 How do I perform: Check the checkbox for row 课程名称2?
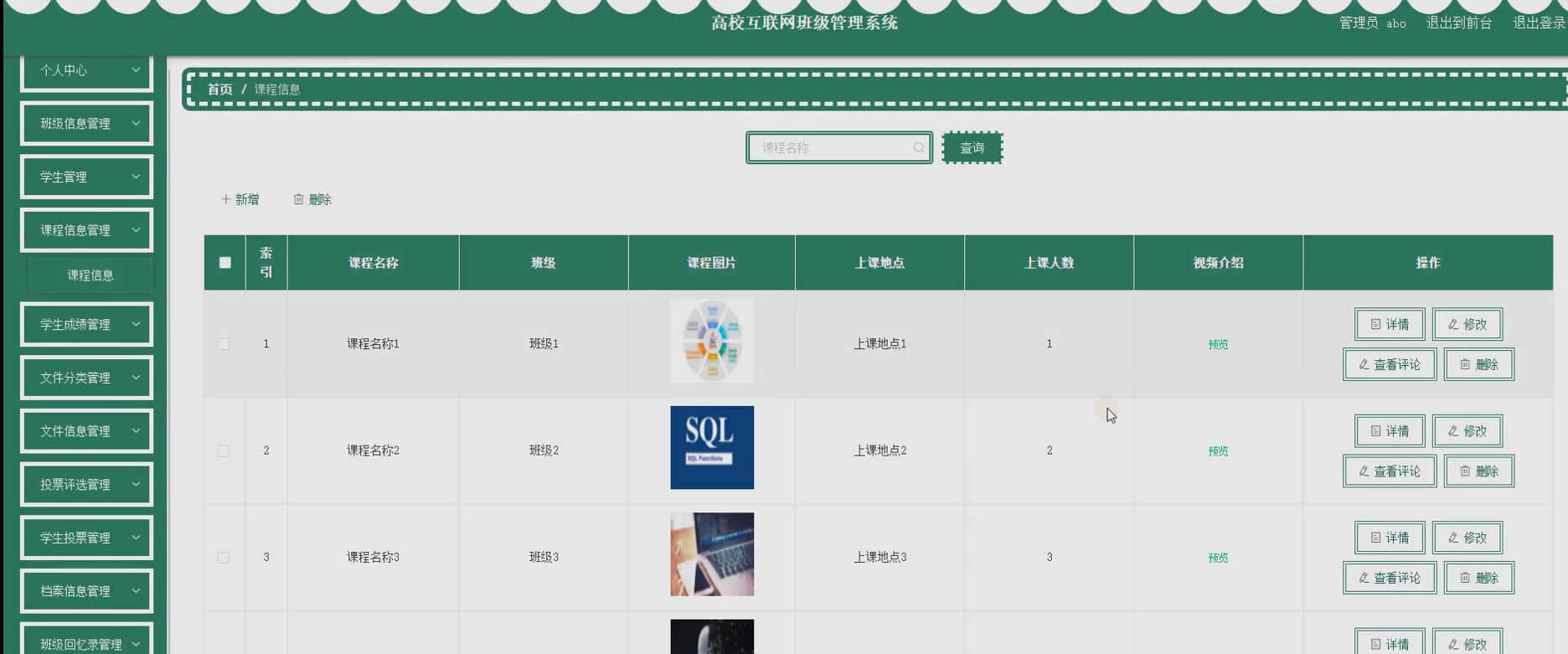224,451
